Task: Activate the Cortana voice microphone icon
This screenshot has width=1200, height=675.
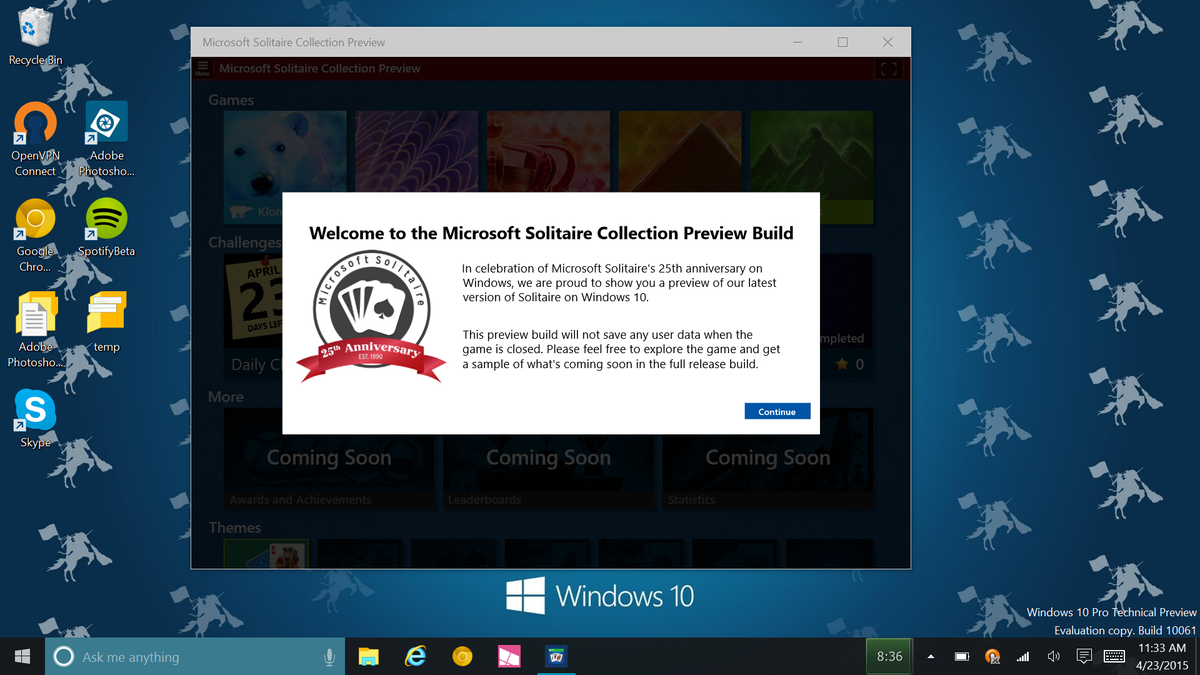Action: (x=330, y=656)
